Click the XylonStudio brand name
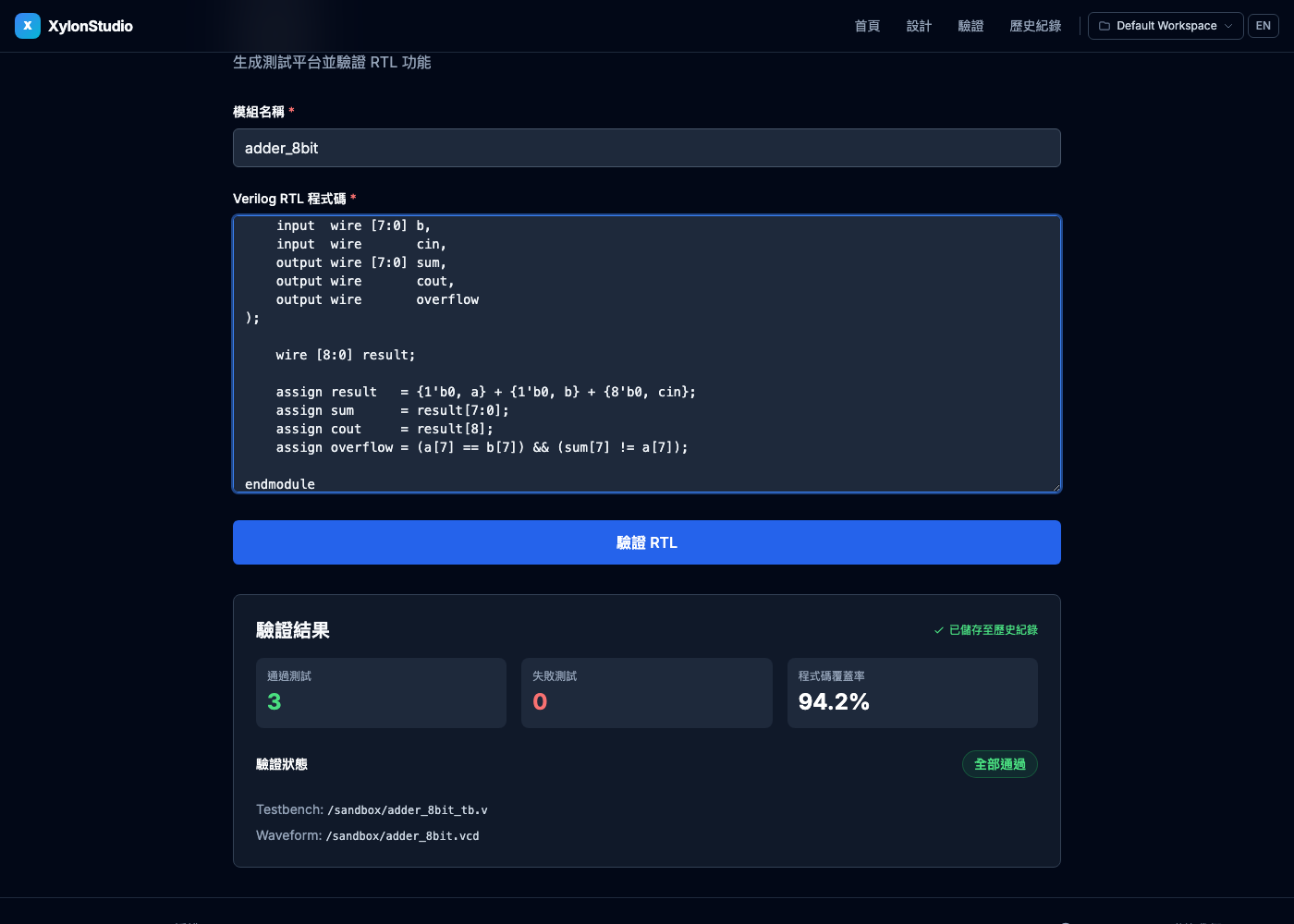This screenshot has height=924, width=1294. coord(91,26)
